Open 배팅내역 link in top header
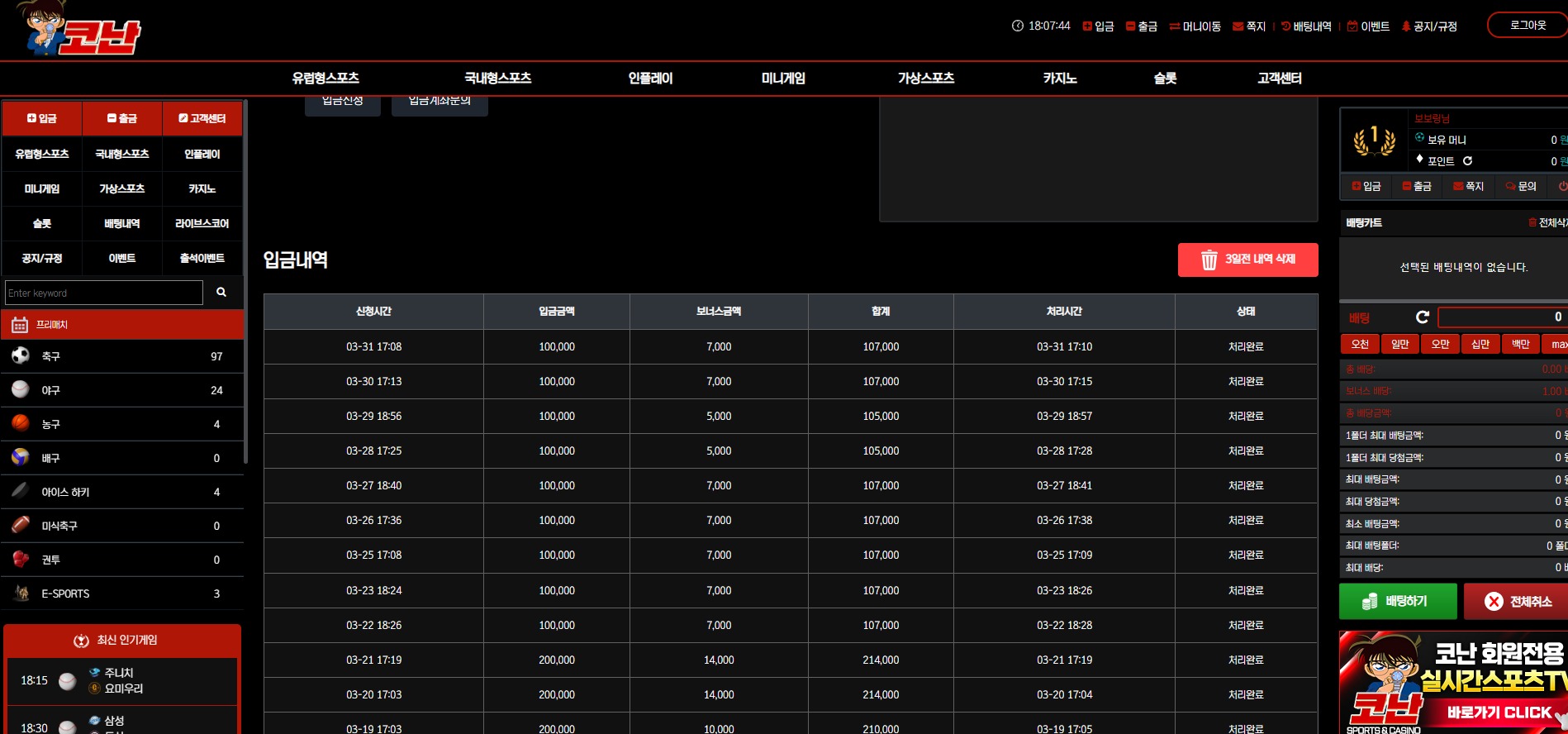The width and height of the screenshot is (1568, 734). [x=1306, y=26]
